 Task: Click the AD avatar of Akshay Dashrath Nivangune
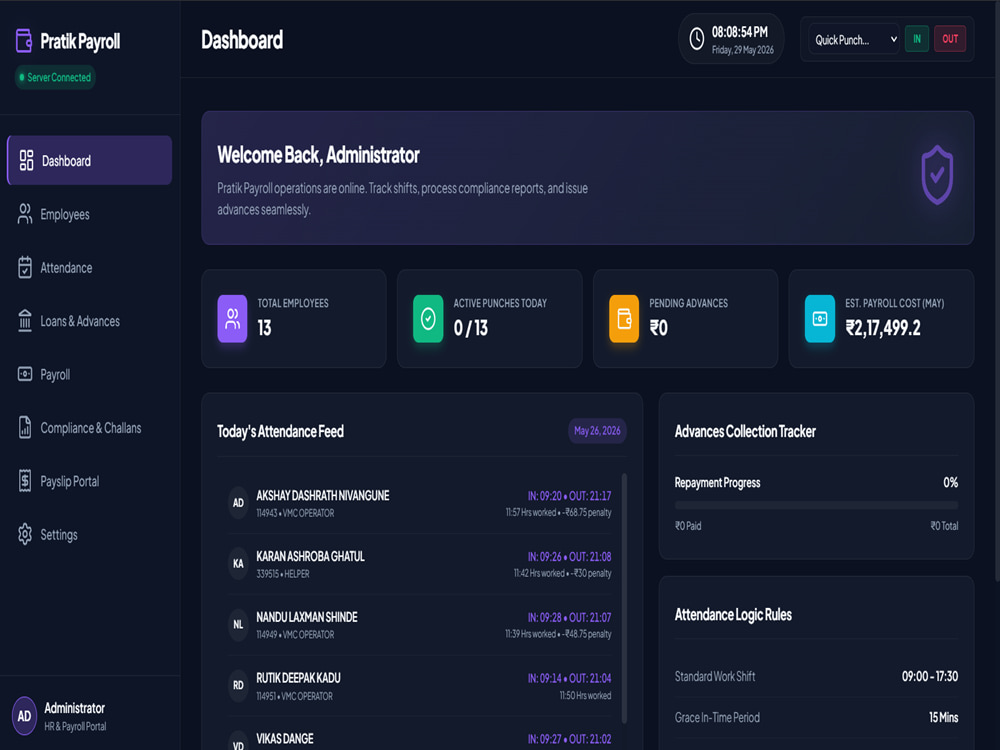[x=238, y=503]
